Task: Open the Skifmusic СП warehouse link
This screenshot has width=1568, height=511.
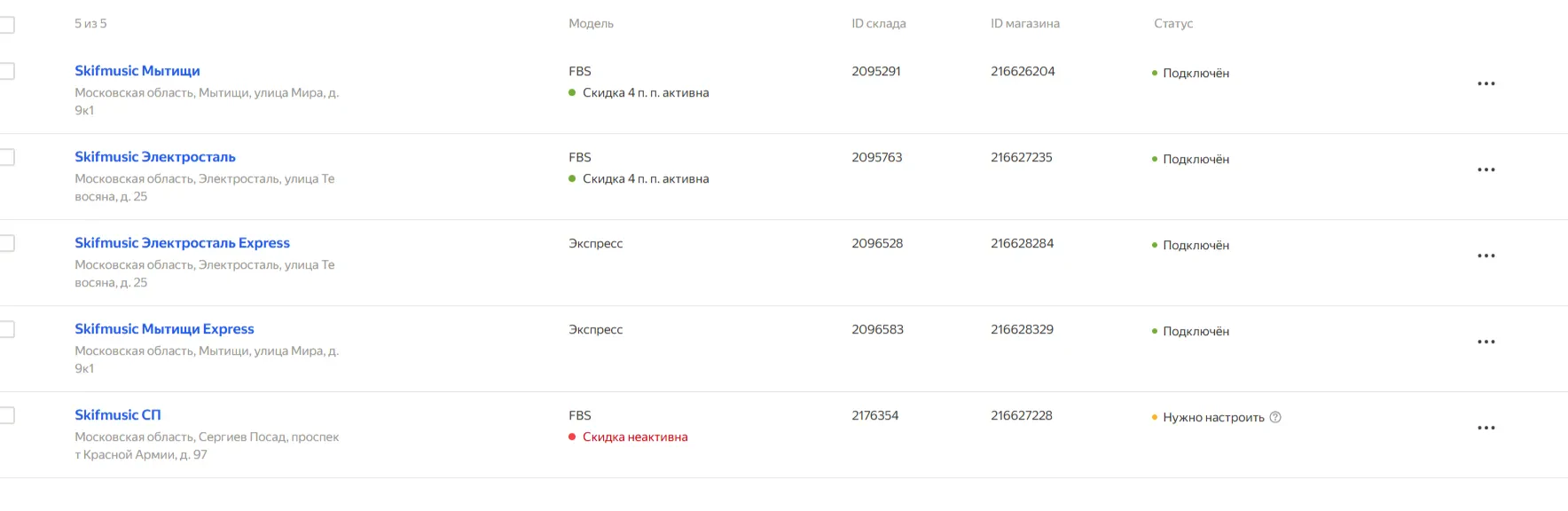Action: click(118, 415)
